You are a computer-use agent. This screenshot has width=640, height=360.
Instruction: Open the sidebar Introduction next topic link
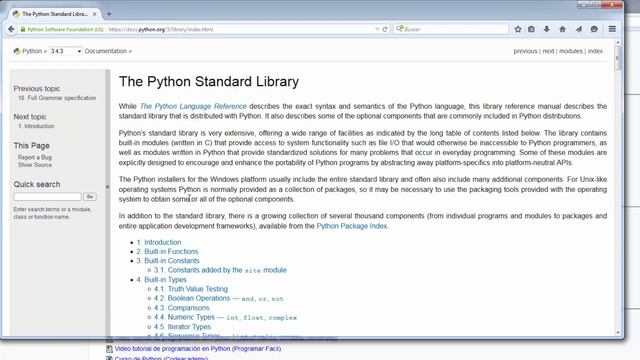pos(36,126)
